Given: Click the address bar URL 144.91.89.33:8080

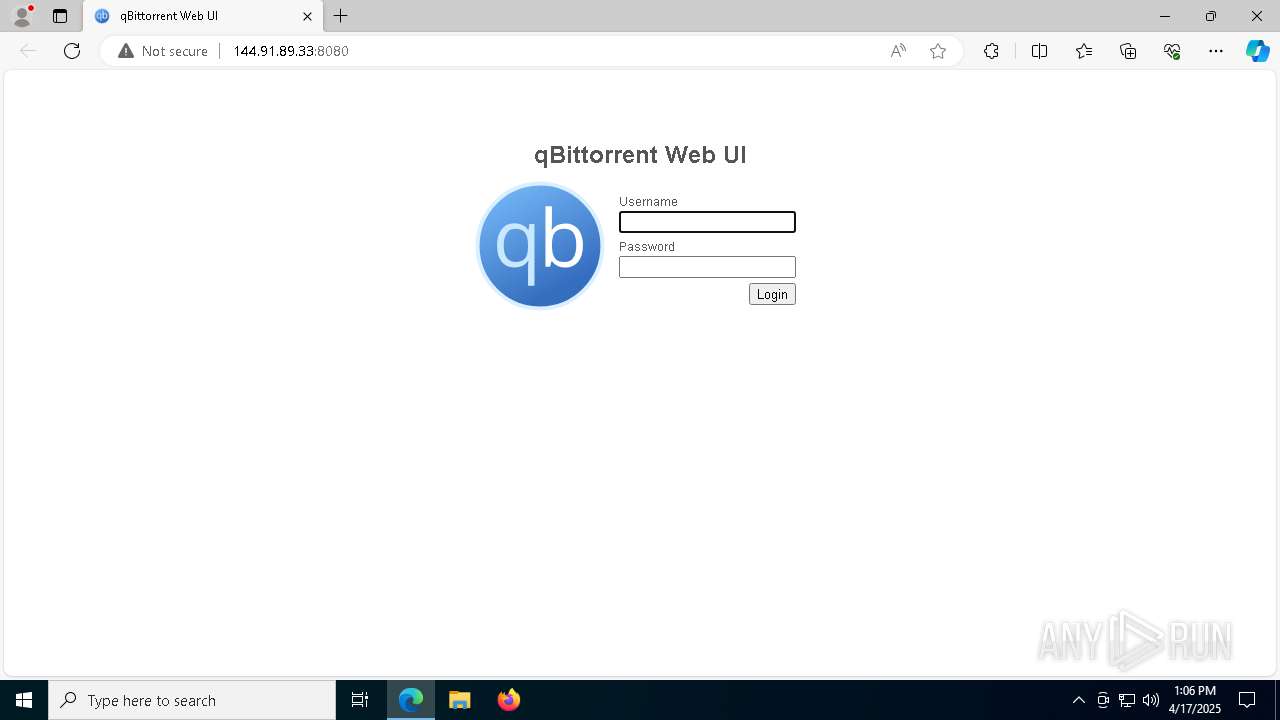Looking at the screenshot, I should [291, 51].
